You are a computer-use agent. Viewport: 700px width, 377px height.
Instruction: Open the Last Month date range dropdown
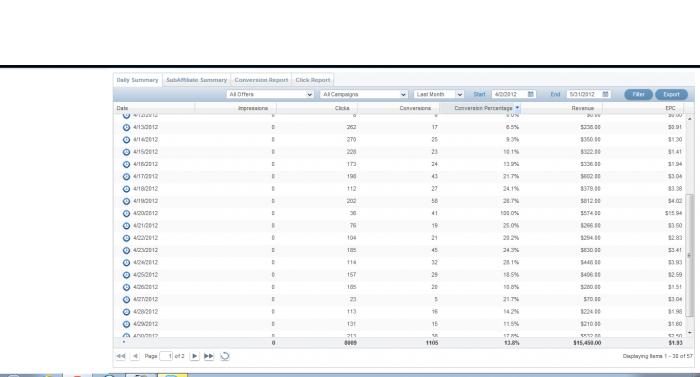click(x=438, y=94)
